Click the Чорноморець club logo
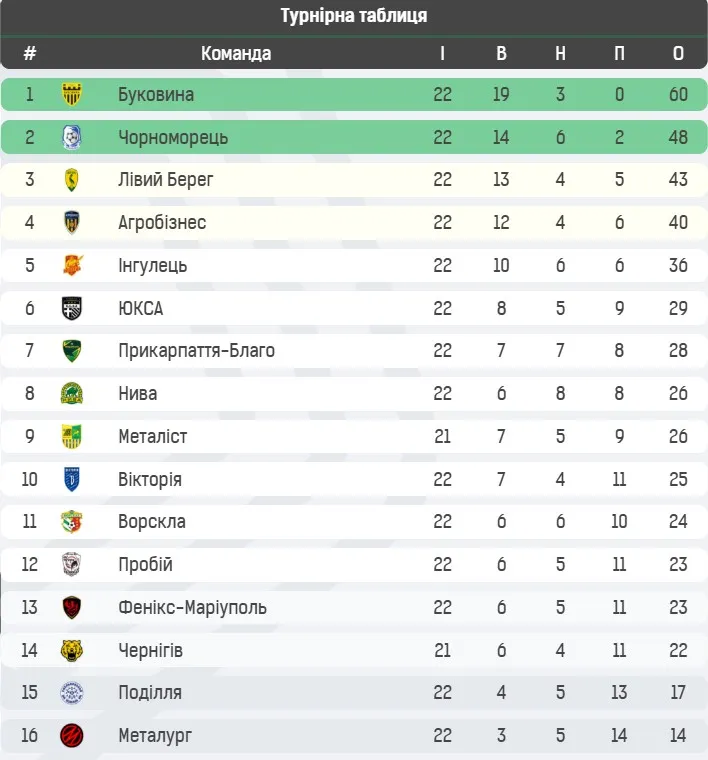The image size is (708, 760). (72, 137)
